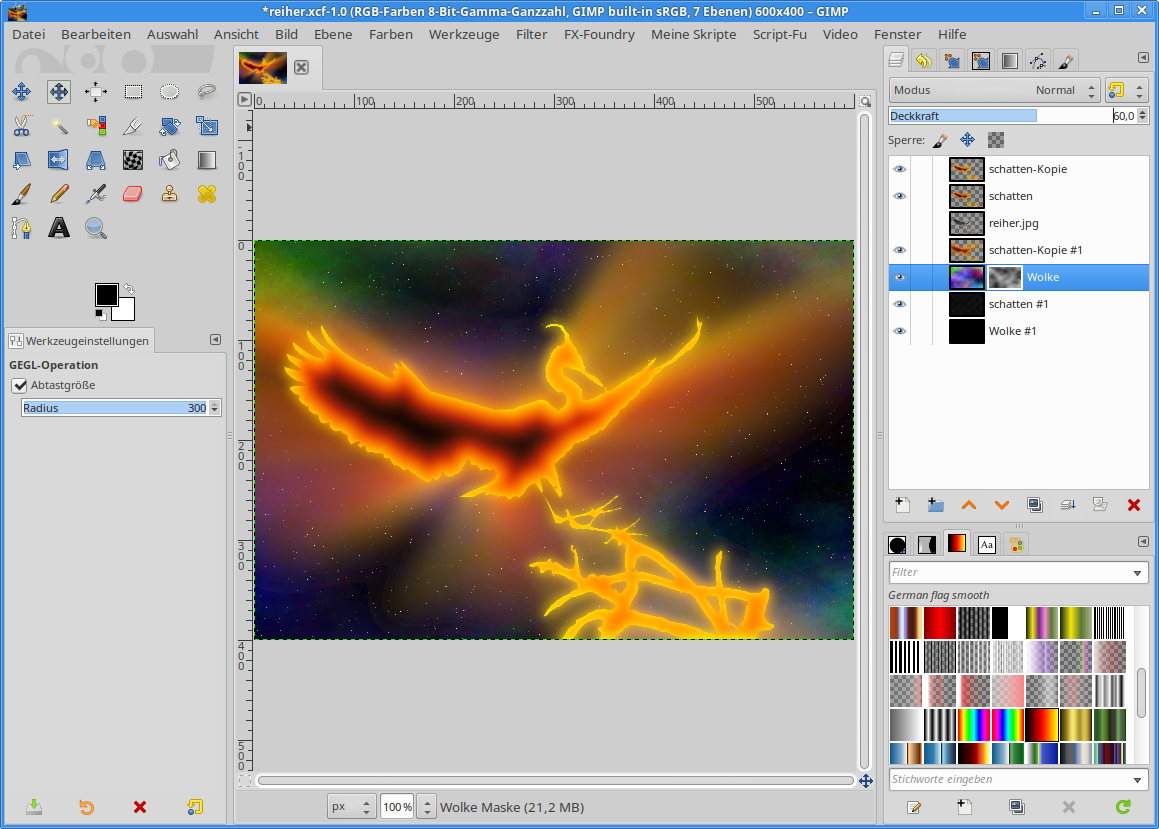This screenshot has height=829, width=1159.
Task: Activate the Text tool
Action: click(x=59, y=228)
